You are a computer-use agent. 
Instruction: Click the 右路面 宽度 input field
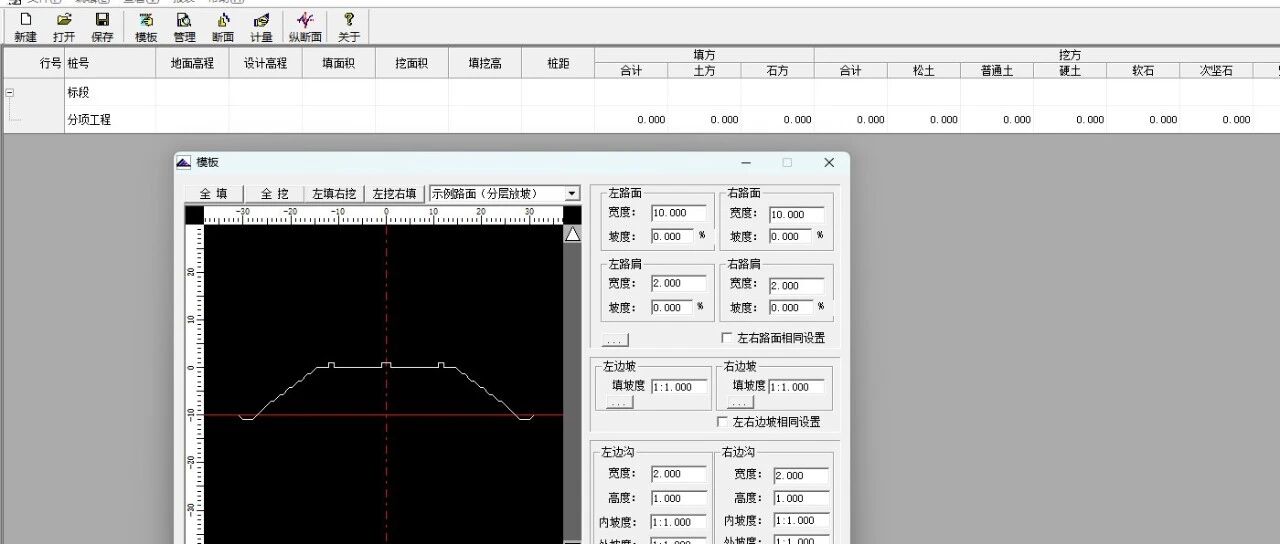click(797, 215)
